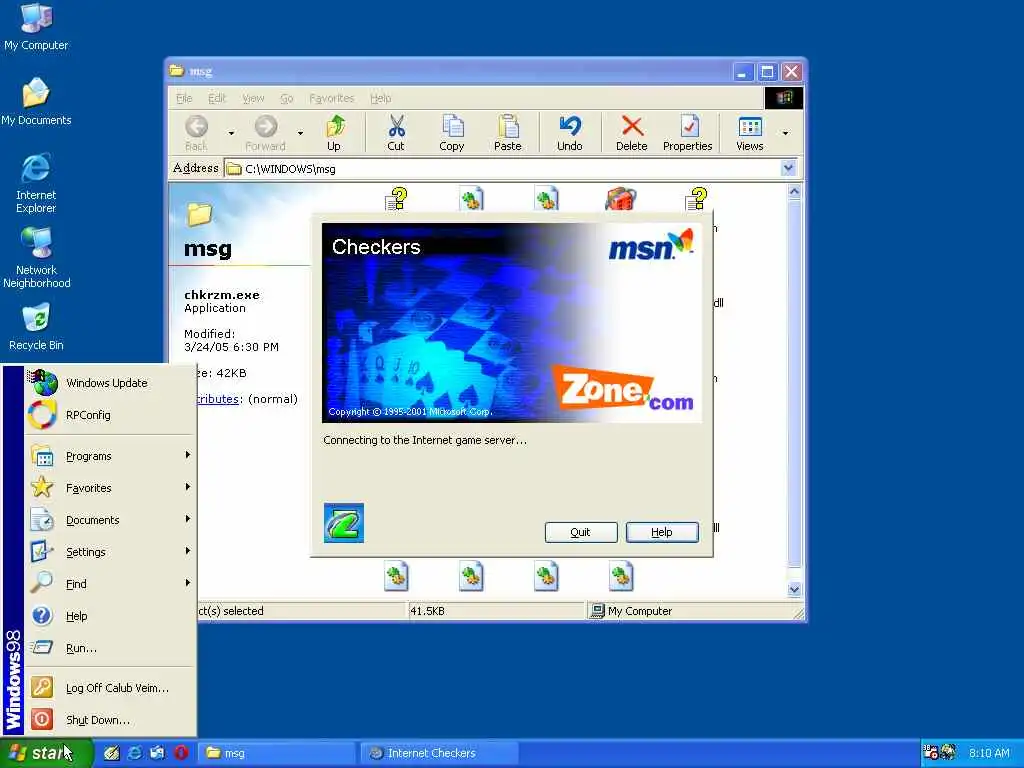Click the tray icon showing number 38
Screen dimensions: 1024x768
pos(930,752)
